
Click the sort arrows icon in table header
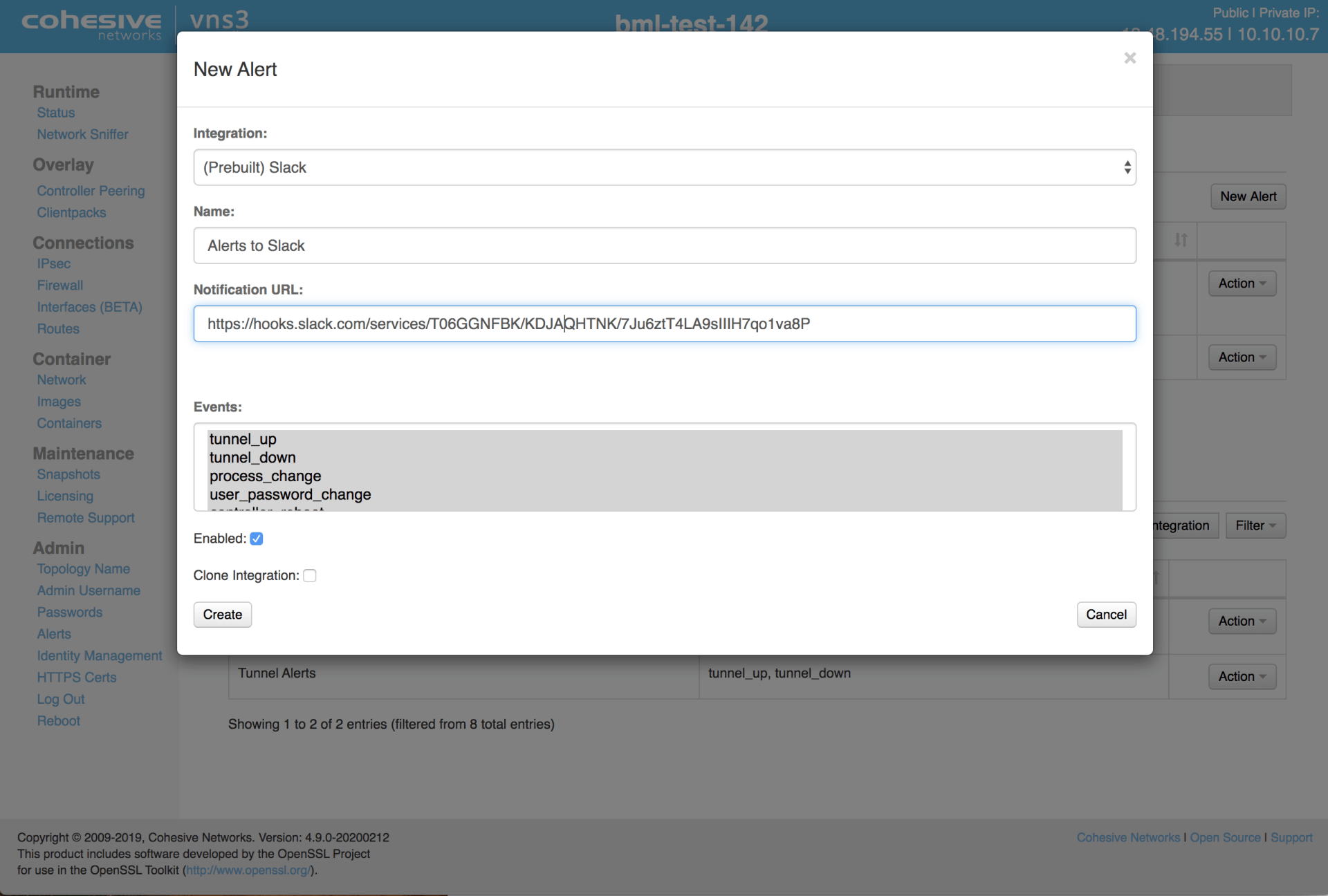1181,240
